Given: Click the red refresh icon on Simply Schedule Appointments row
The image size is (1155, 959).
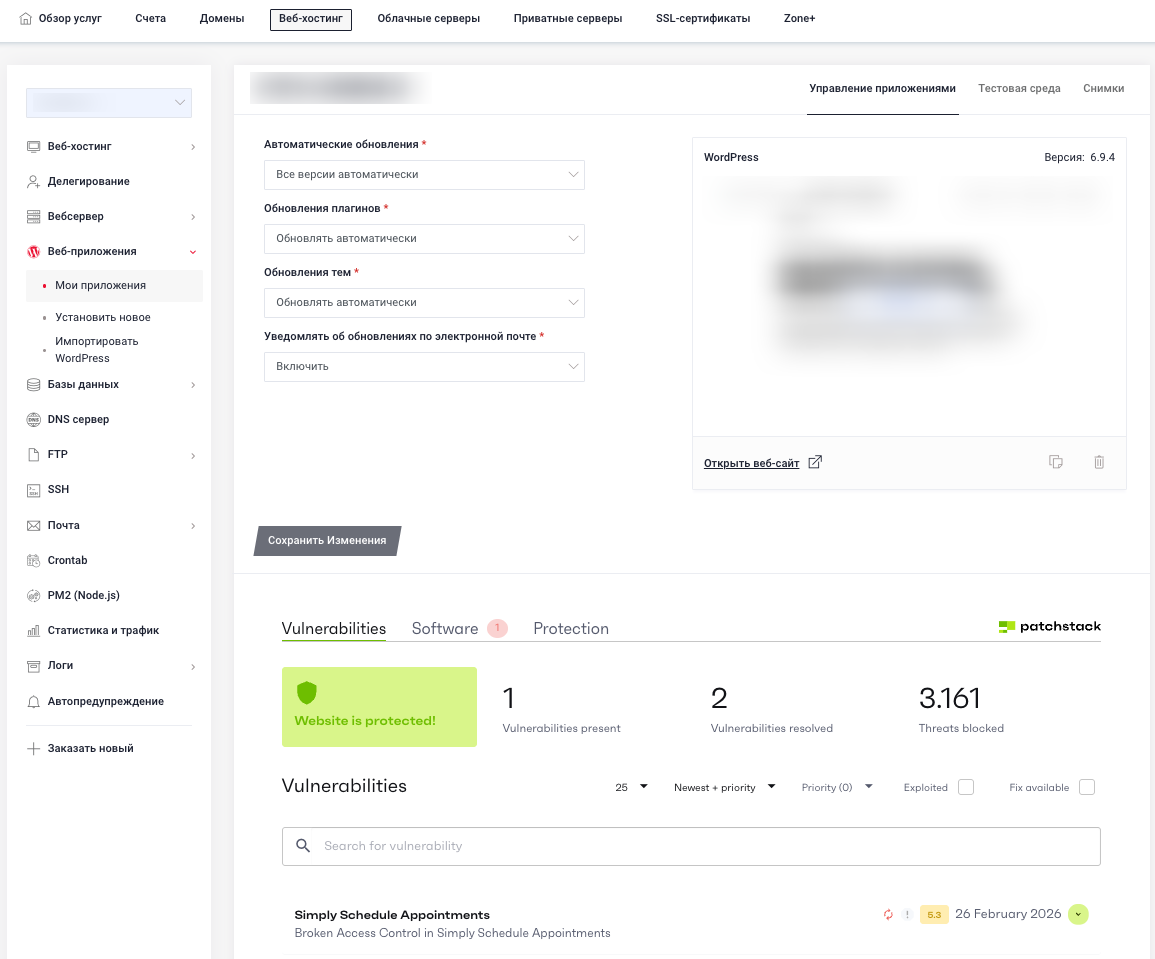Looking at the screenshot, I should (x=888, y=915).
